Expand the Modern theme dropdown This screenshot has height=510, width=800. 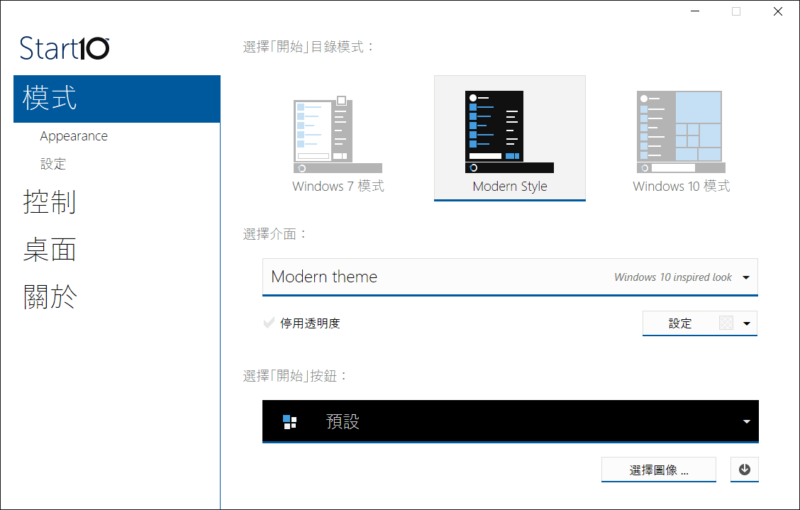[510, 277]
